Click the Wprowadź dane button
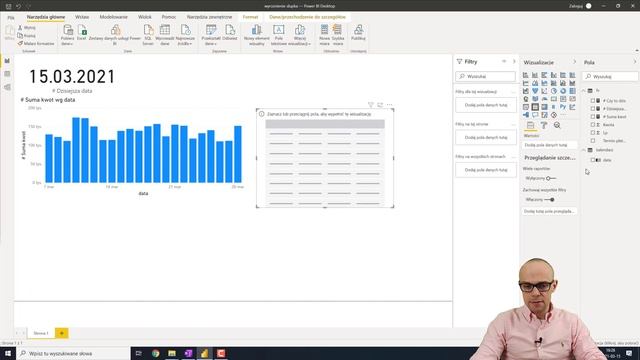 [x=165, y=35]
